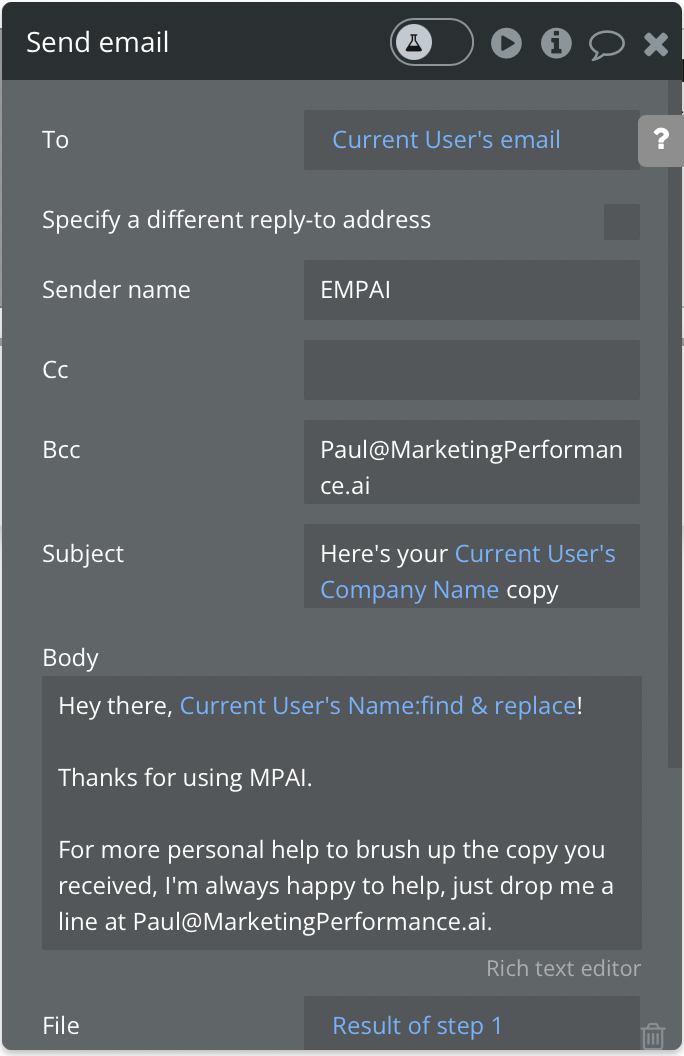Click Current User's email in To field
Screen dimensions: 684x1056
[446, 140]
